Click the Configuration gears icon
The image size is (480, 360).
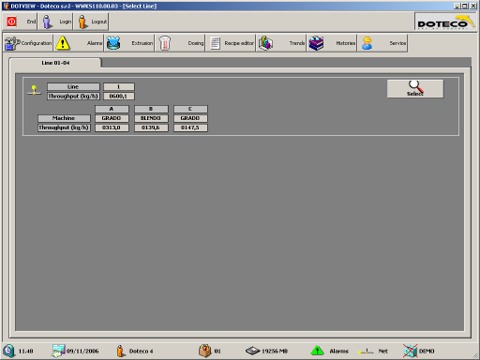click(x=12, y=43)
